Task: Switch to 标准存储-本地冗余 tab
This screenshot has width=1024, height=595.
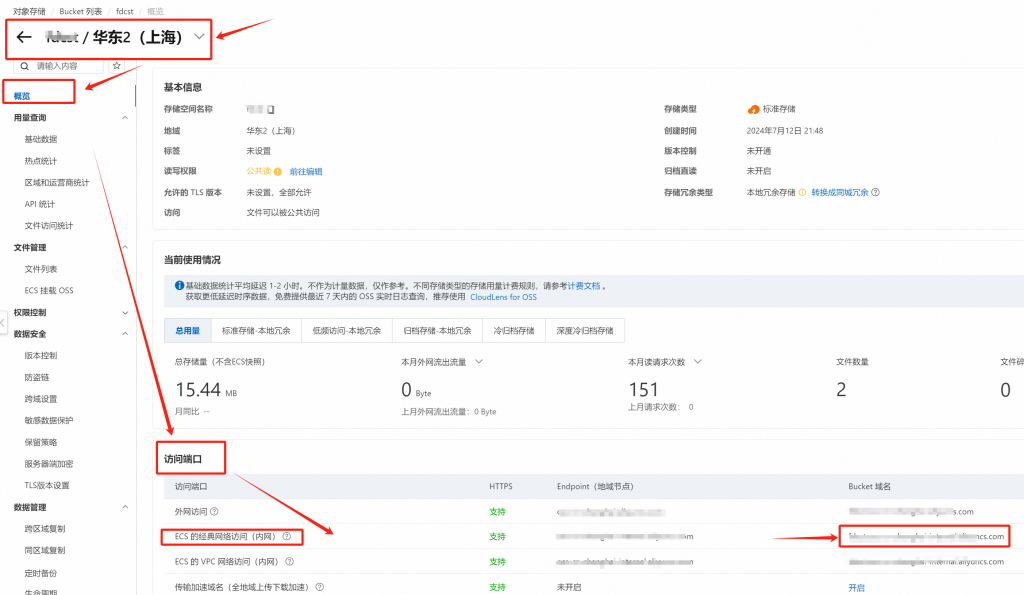Action: click(256, 330)
